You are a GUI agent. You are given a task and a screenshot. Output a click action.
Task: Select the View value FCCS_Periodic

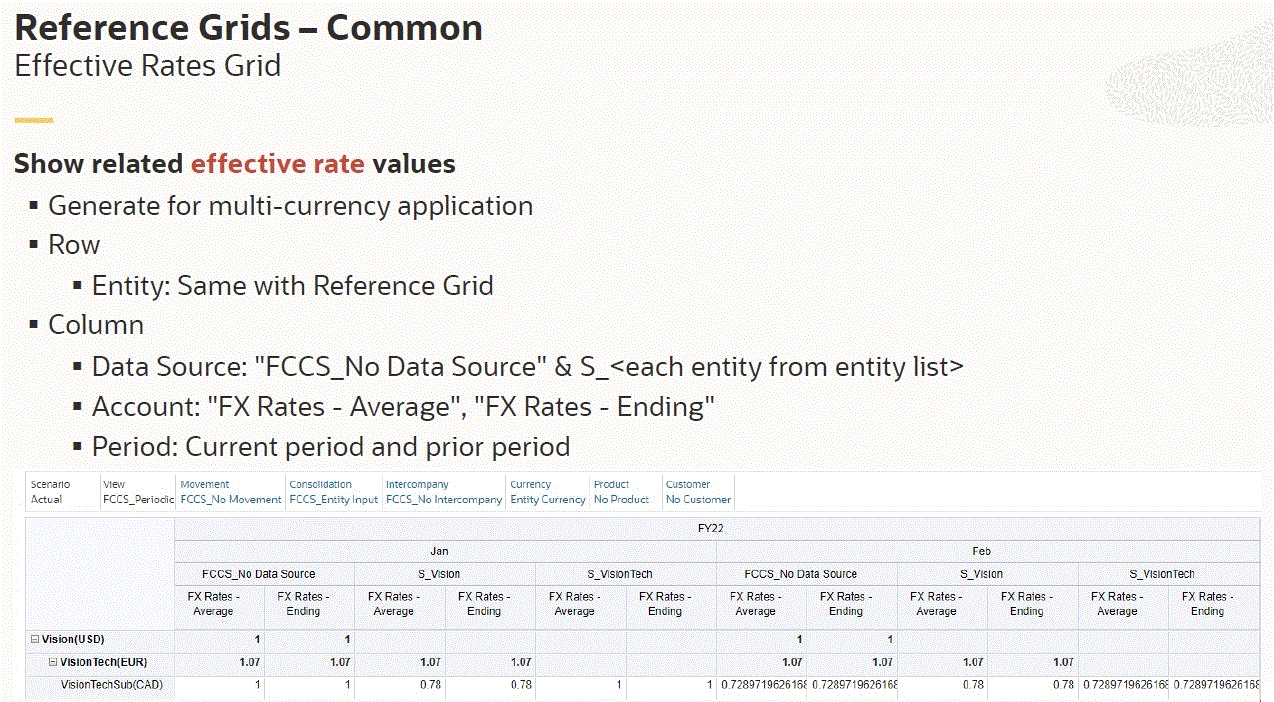tap(139, 499)
